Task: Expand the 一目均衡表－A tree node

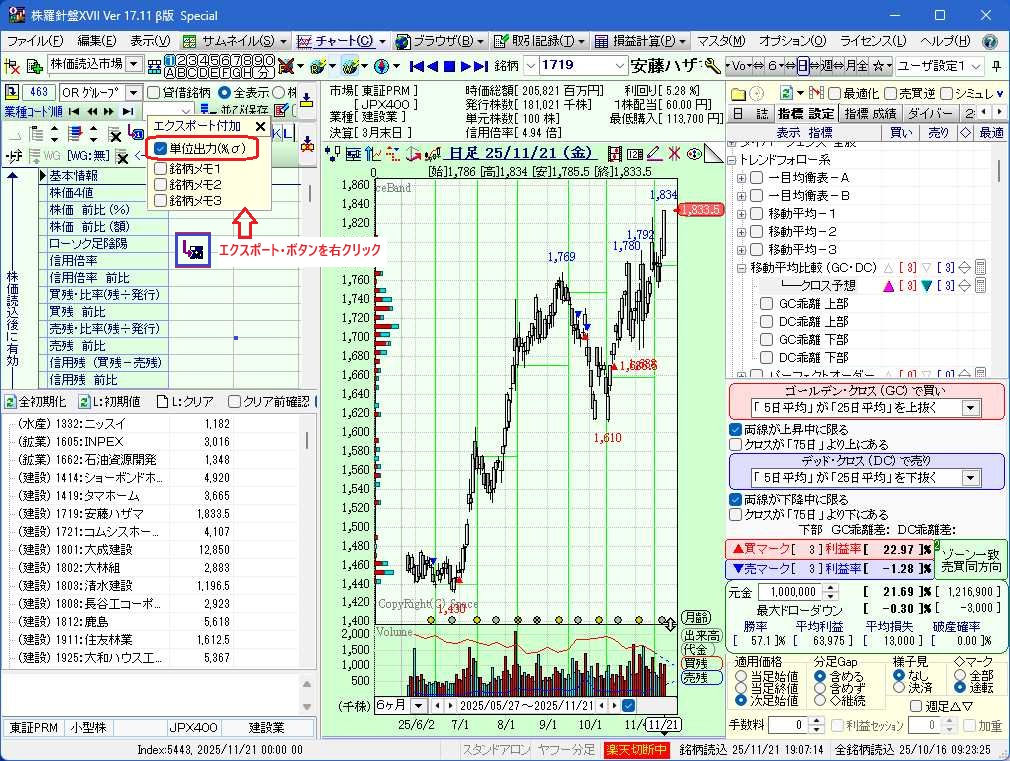Action: point(741,178)
